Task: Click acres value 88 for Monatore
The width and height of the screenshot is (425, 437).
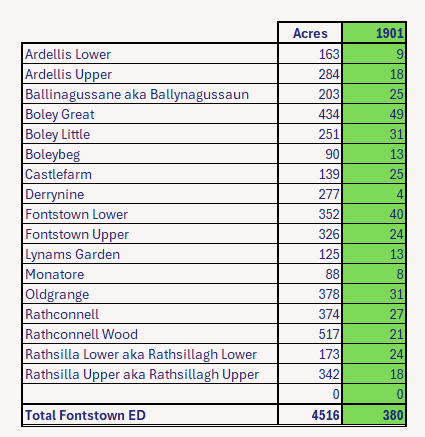Action: [x=310, y=274]
